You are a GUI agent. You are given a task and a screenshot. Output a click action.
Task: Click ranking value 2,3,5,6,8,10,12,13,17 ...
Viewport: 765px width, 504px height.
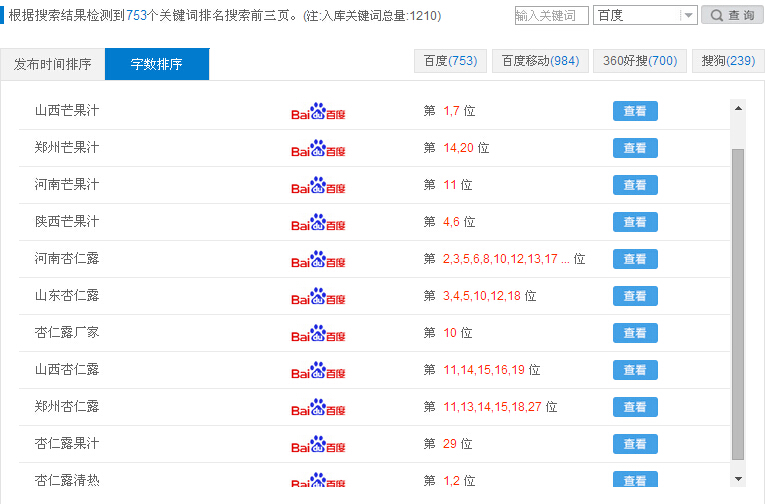[501, 259]
